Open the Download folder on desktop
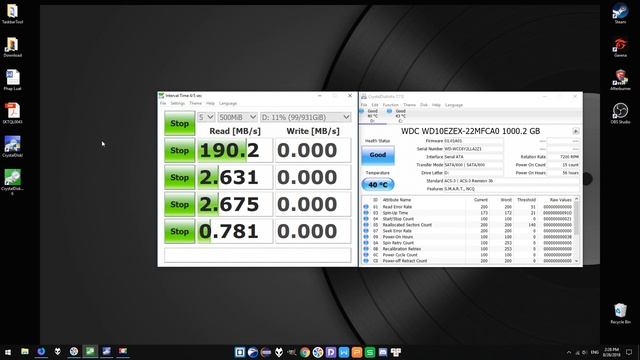 12,47
